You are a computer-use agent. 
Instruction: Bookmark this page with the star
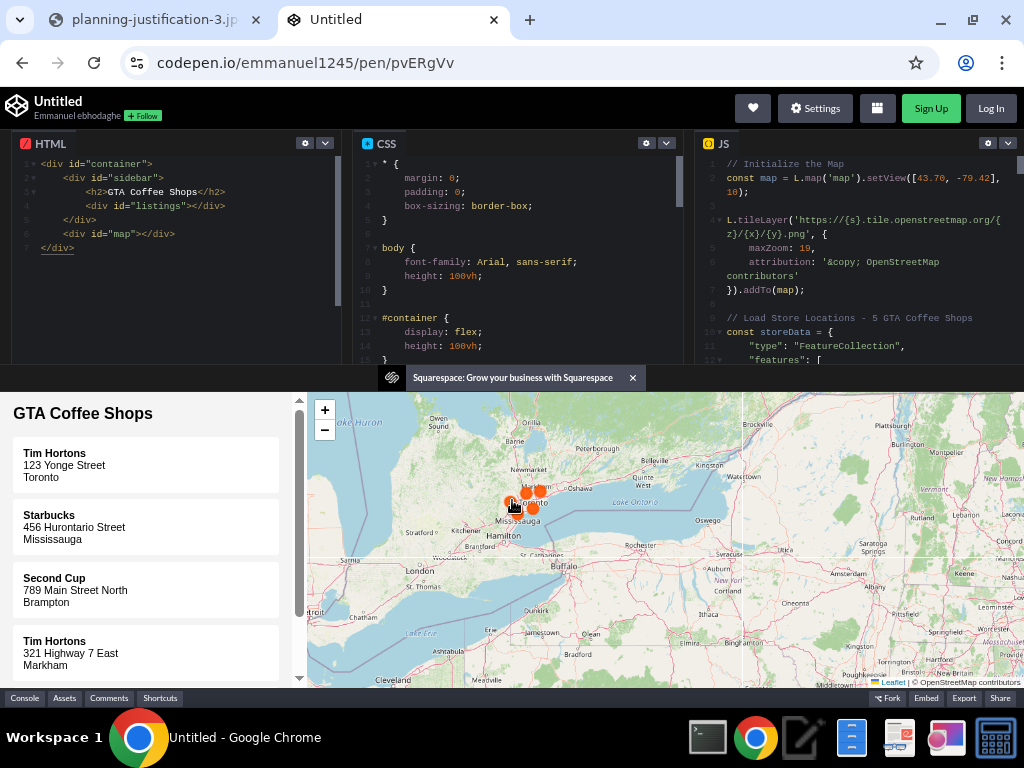[x=916, y=63]
